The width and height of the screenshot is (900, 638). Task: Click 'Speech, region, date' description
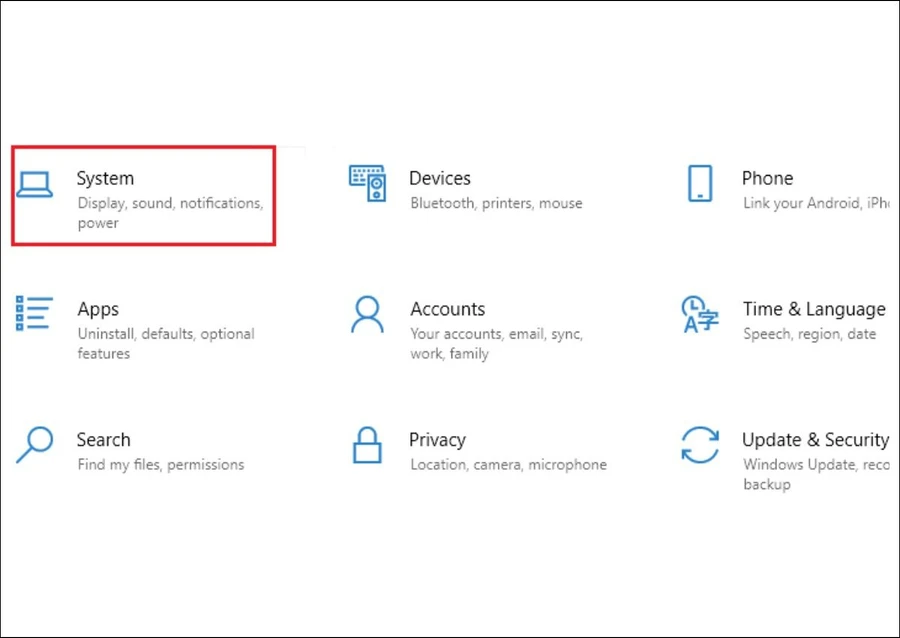tap(810, 334)
